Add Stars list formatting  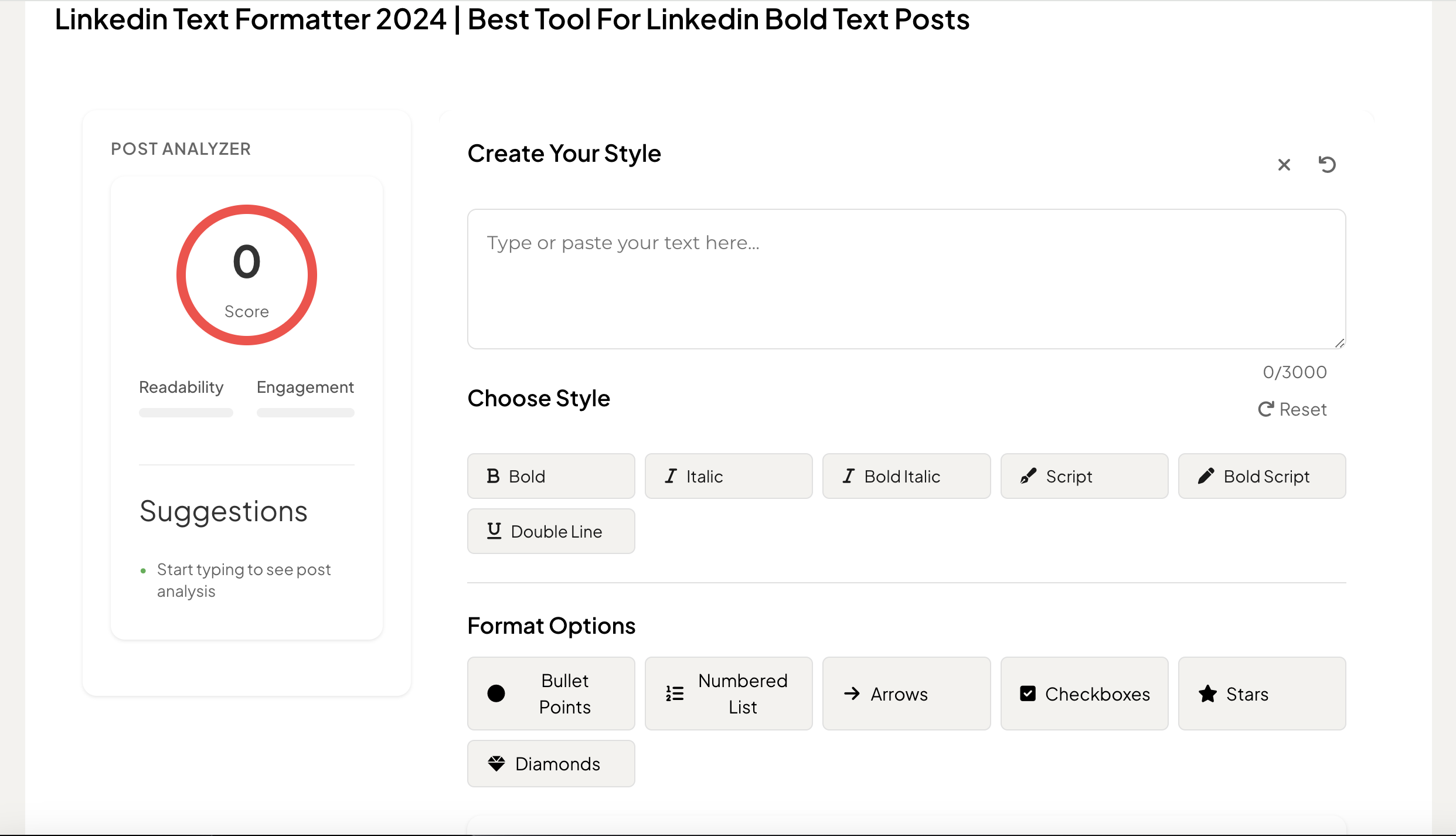click(1262, 694)
